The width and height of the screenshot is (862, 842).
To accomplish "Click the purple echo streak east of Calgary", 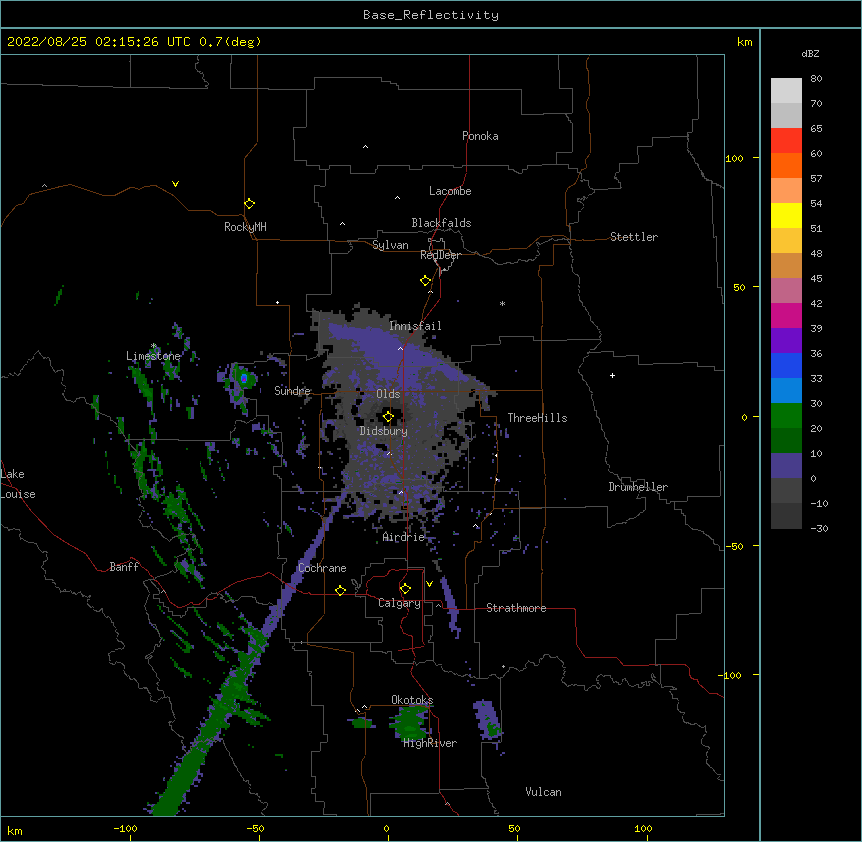I will pyautogui.click(x=450, y=606).
